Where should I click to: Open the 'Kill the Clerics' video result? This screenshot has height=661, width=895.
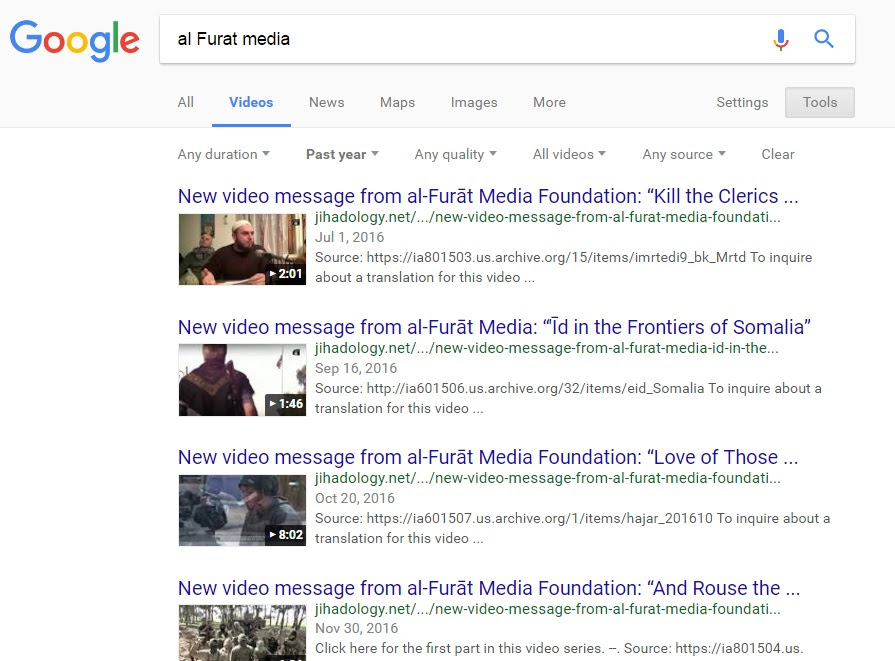[488, 196]
